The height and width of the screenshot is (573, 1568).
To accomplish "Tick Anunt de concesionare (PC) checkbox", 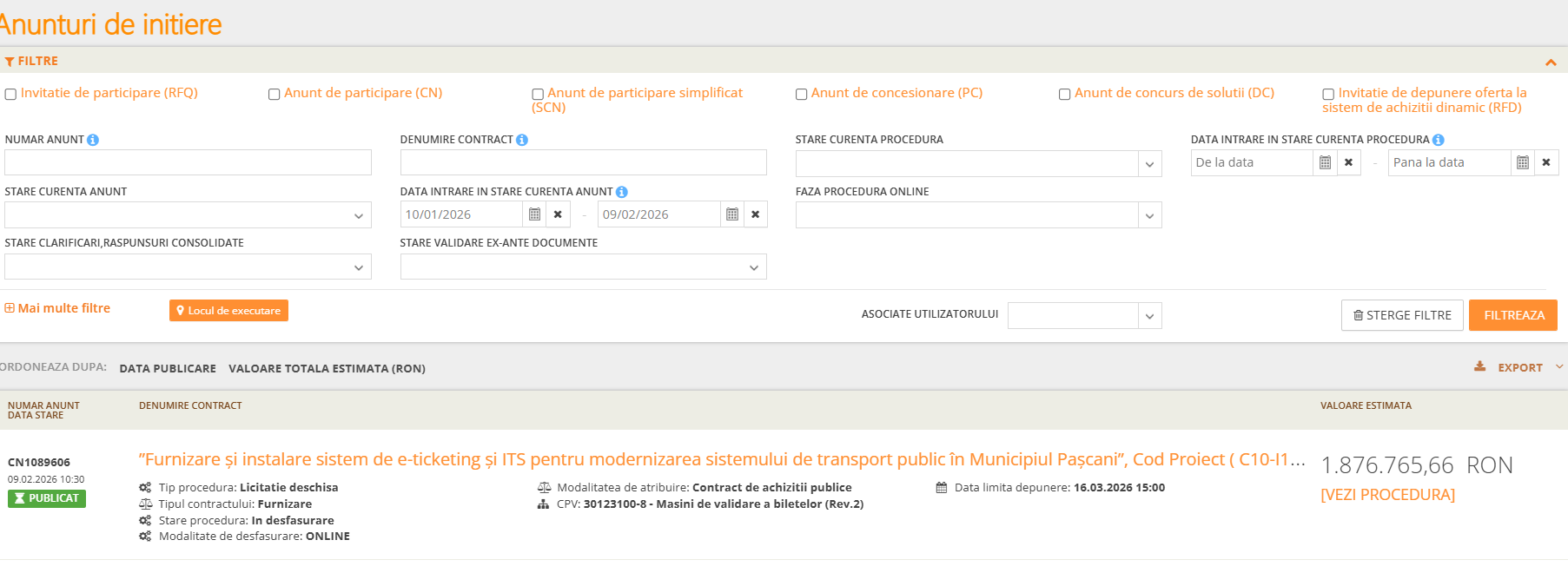I will tap(802, 94).
